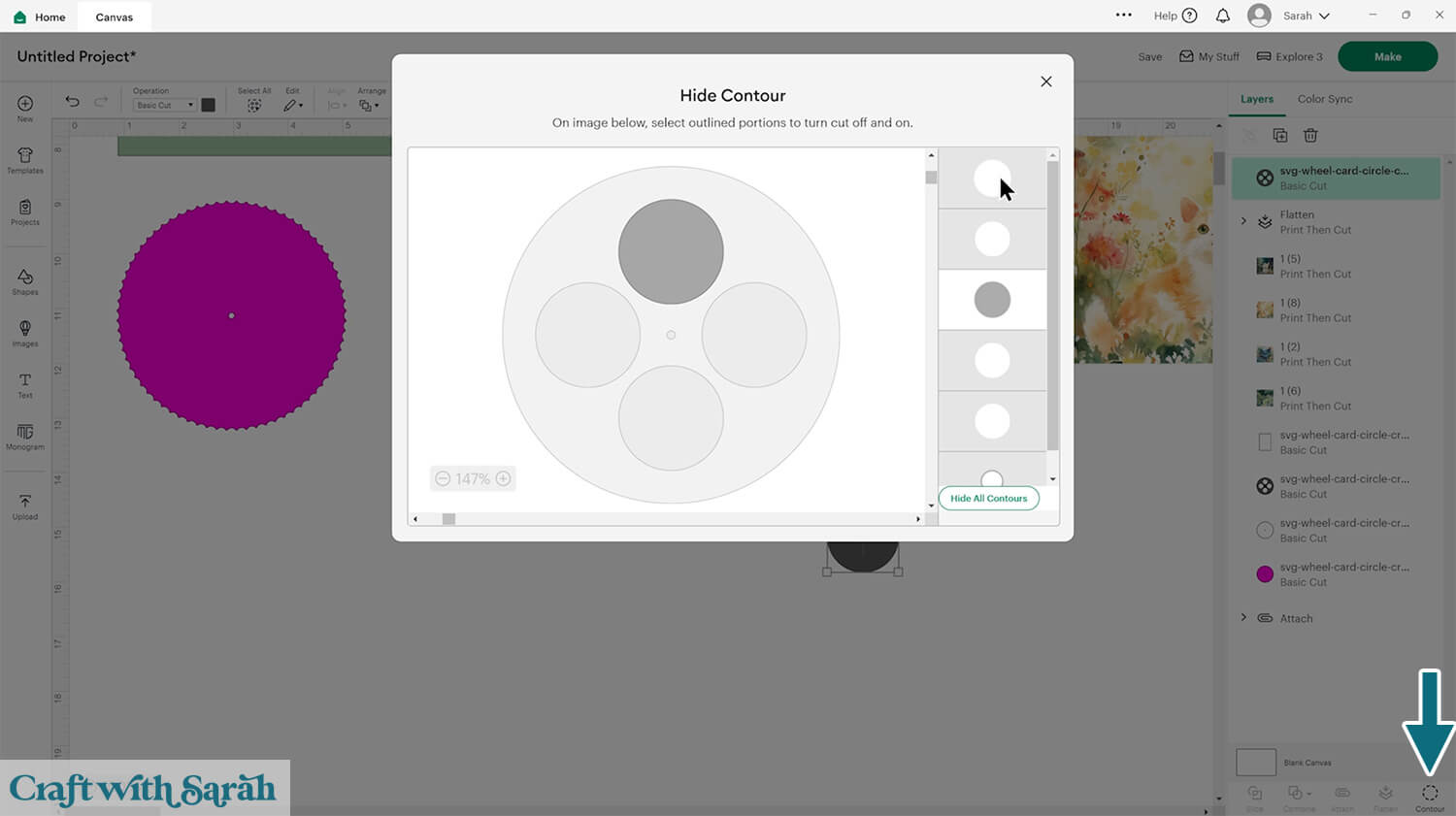Zoom out the contour preview

(x=443, y=478)
